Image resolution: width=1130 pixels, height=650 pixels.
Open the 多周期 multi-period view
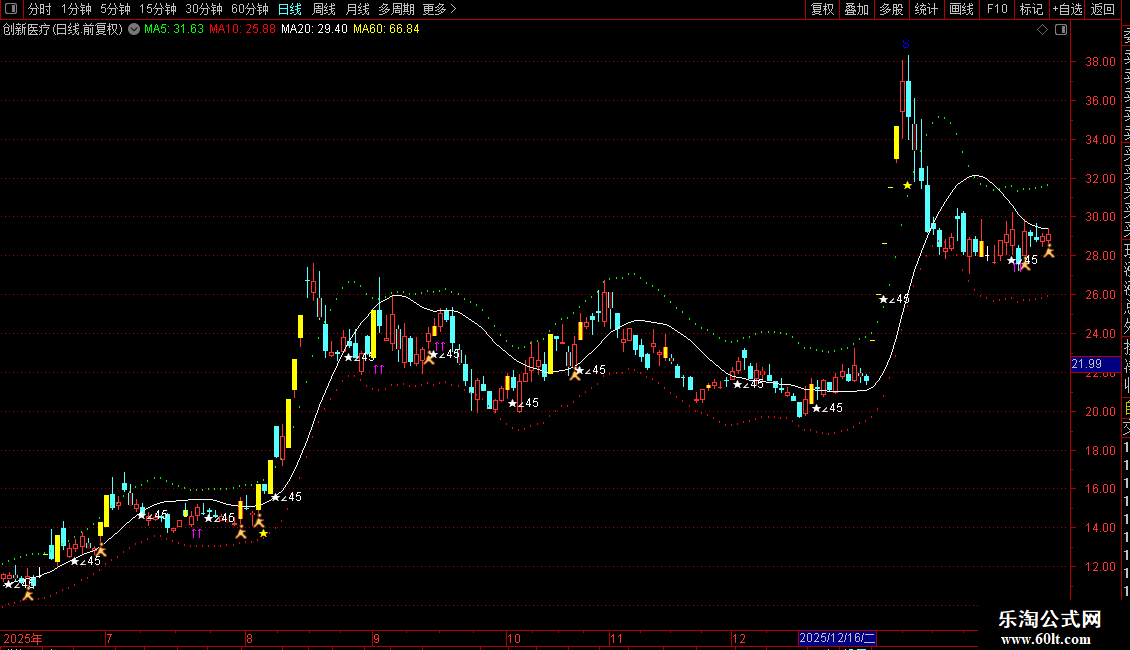tap(396, 9)
